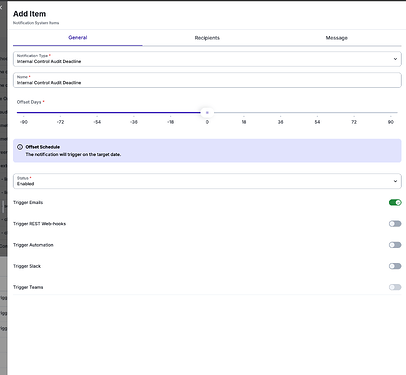Open the Message tab
The image size is (406, 375).
(336, 38)
